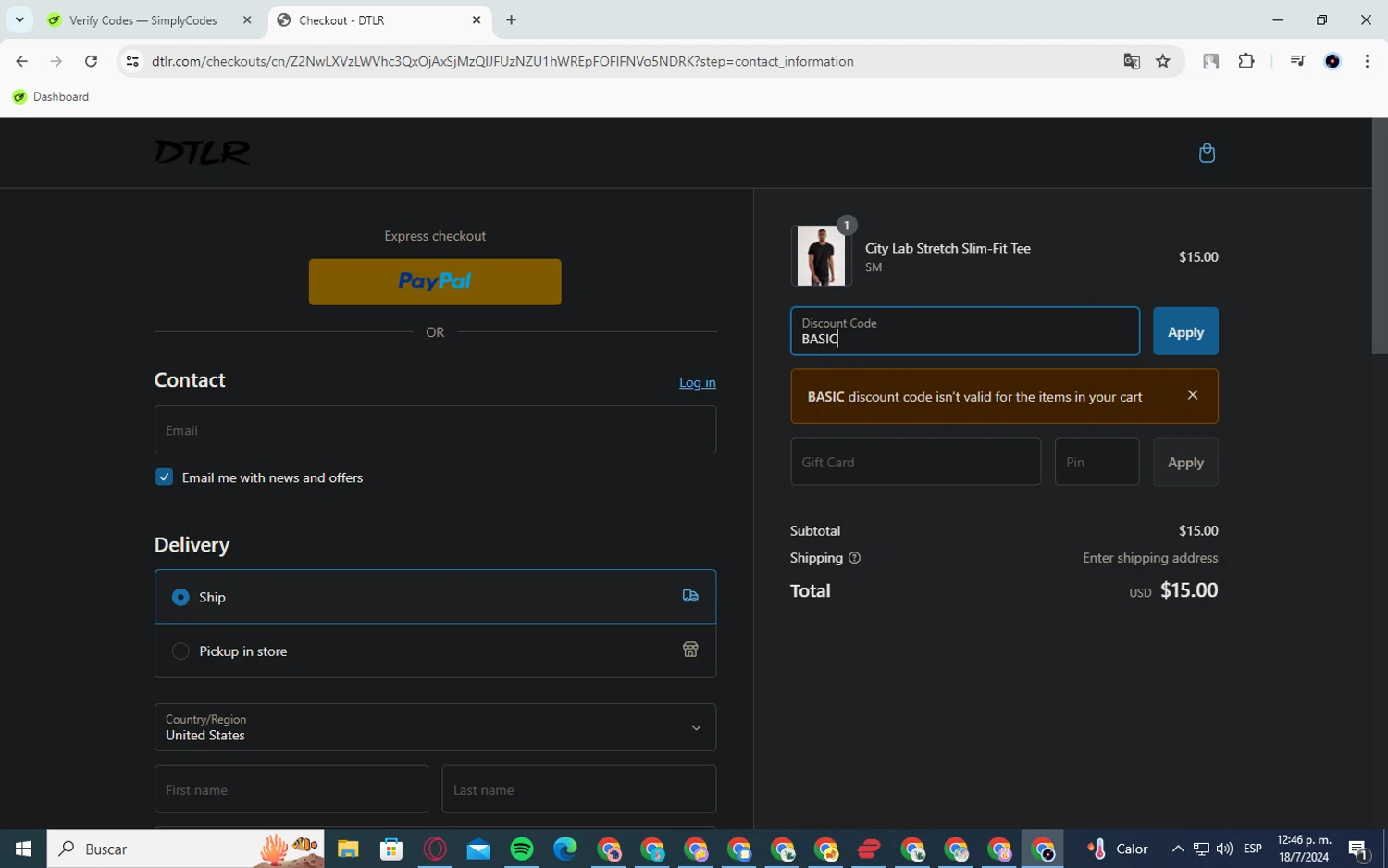Follow the Log in link
This screenshot has width=1388, height=868.
coord(698,382)
